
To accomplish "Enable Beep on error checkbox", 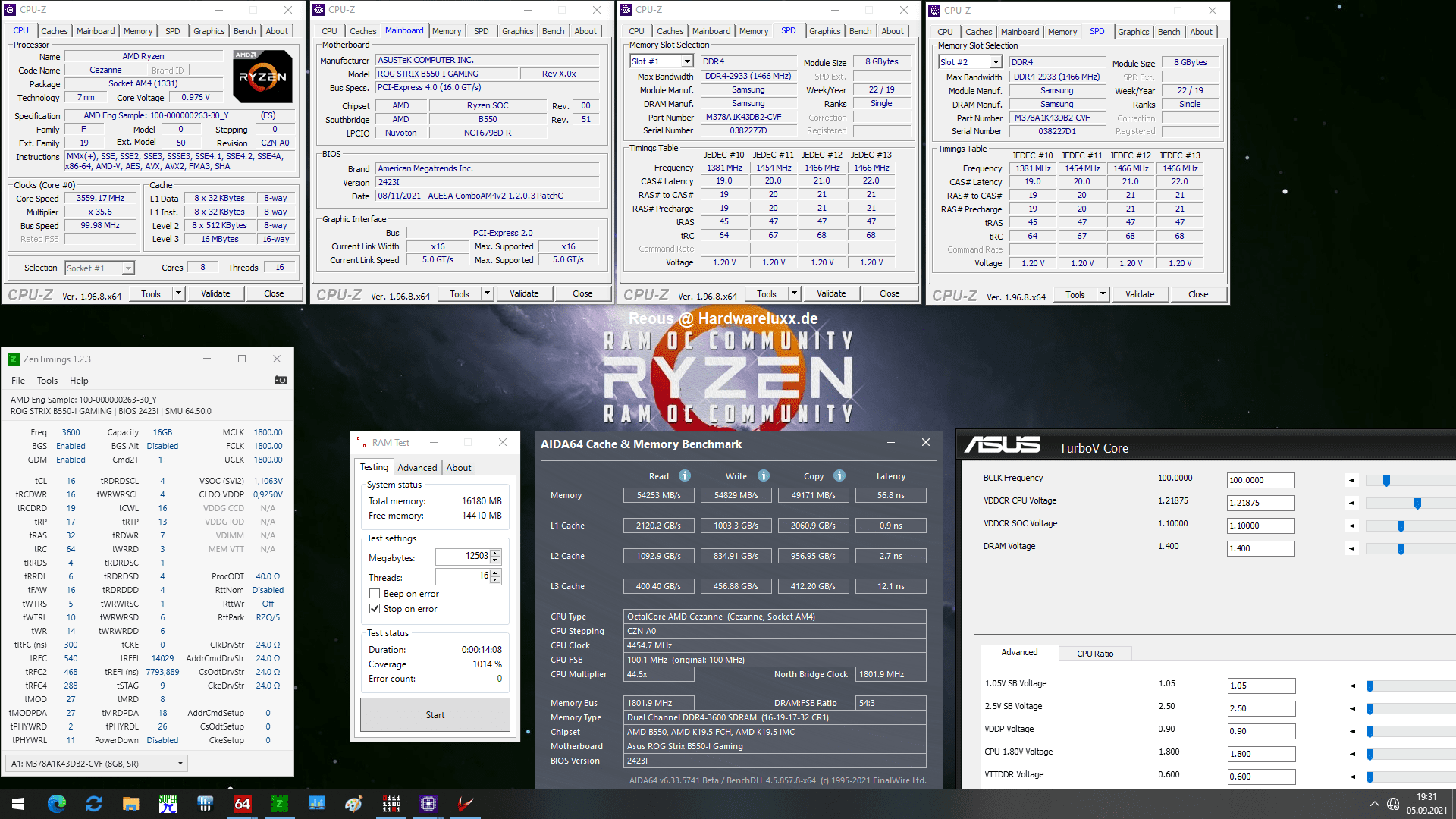I will [375, 594].
